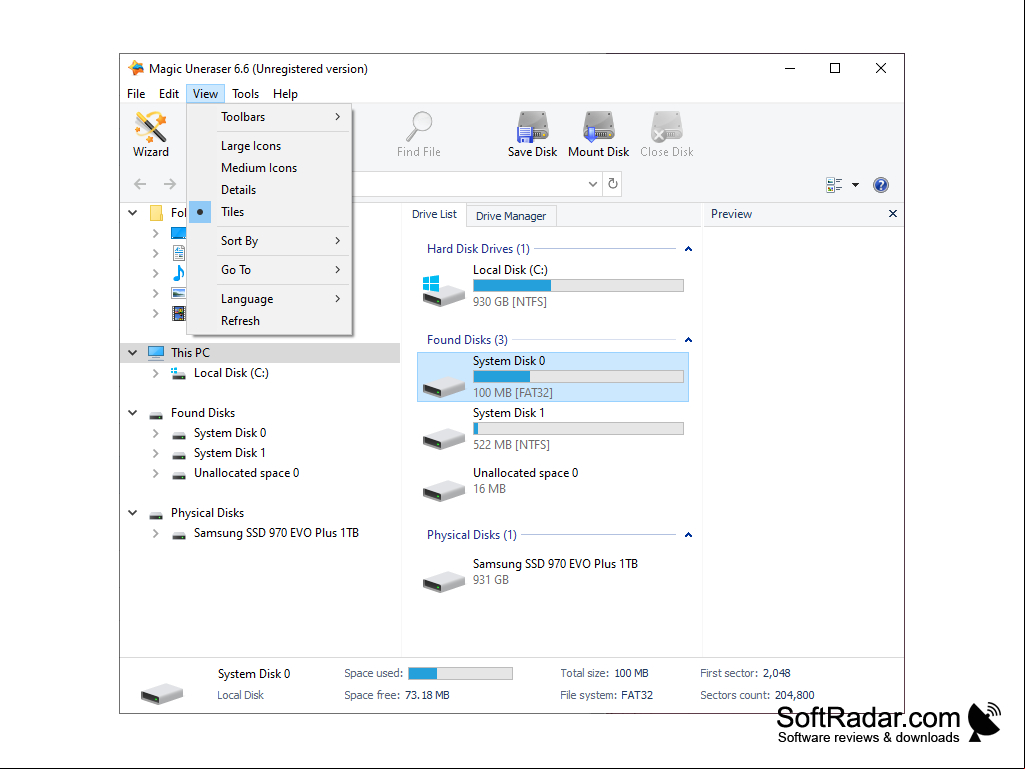
Task: Open the view options dropdown arrow
Action: tap(855, 185)
